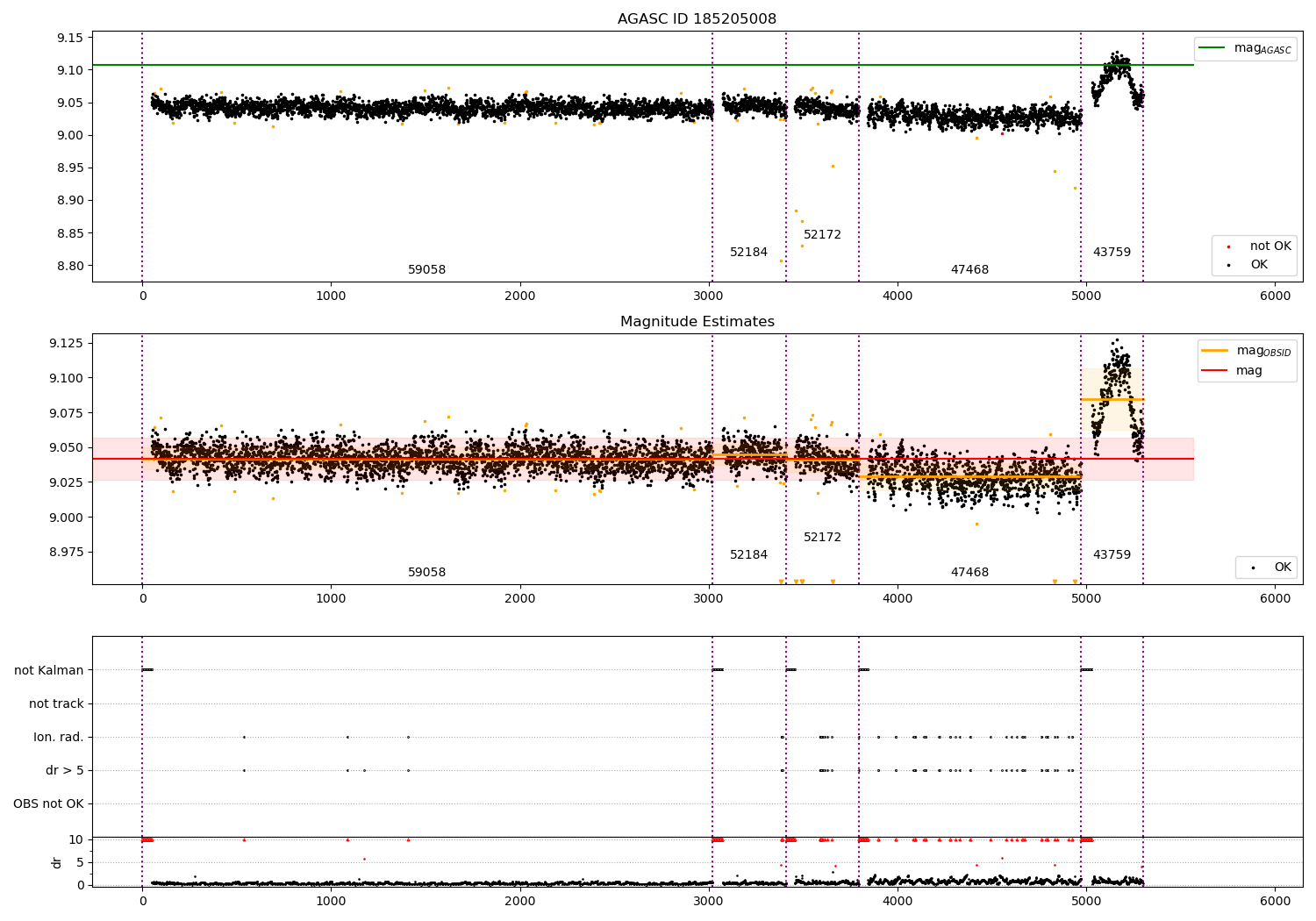Click OBSID label 47468 in Magnitude Estimates plot
Screen dimensions: 1316x921
969,573
